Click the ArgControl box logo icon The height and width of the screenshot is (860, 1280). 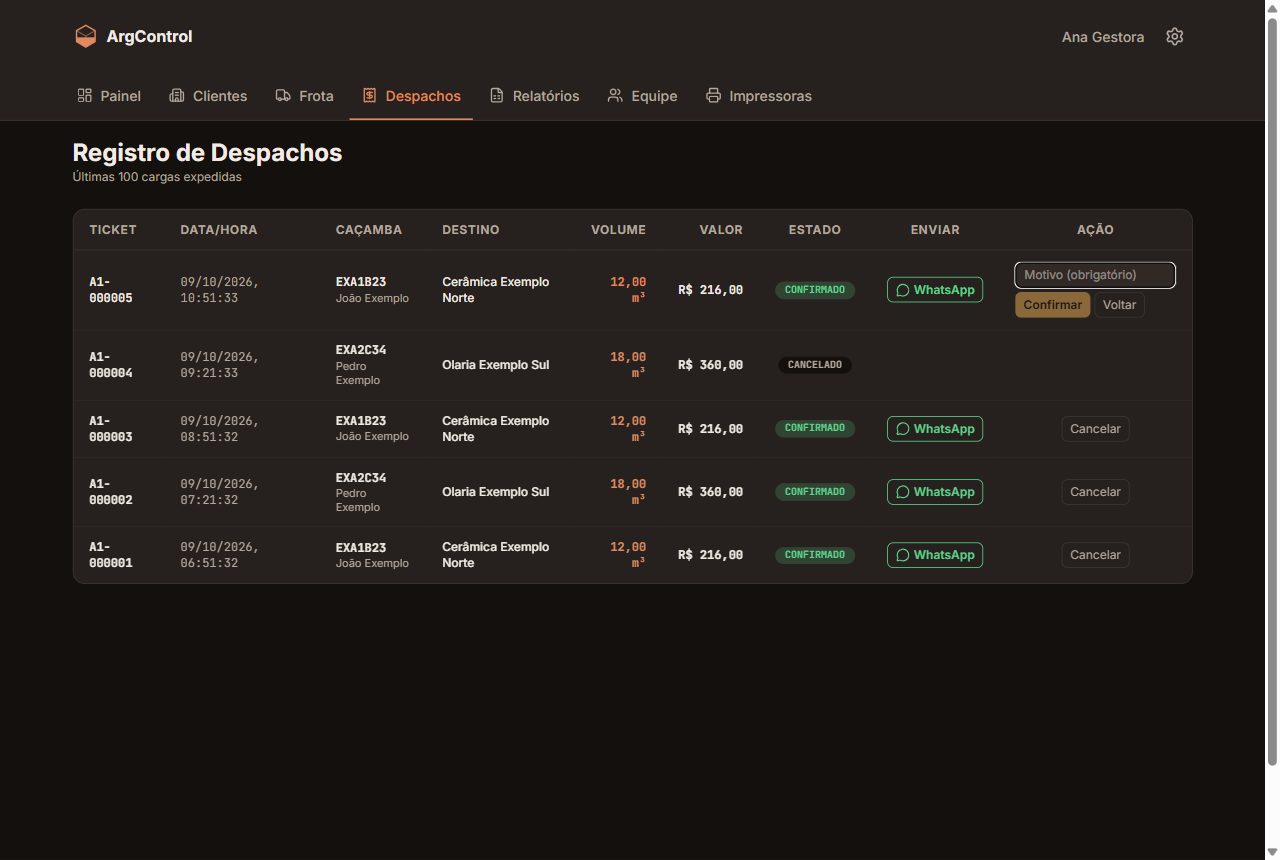(x=86, y=36)
